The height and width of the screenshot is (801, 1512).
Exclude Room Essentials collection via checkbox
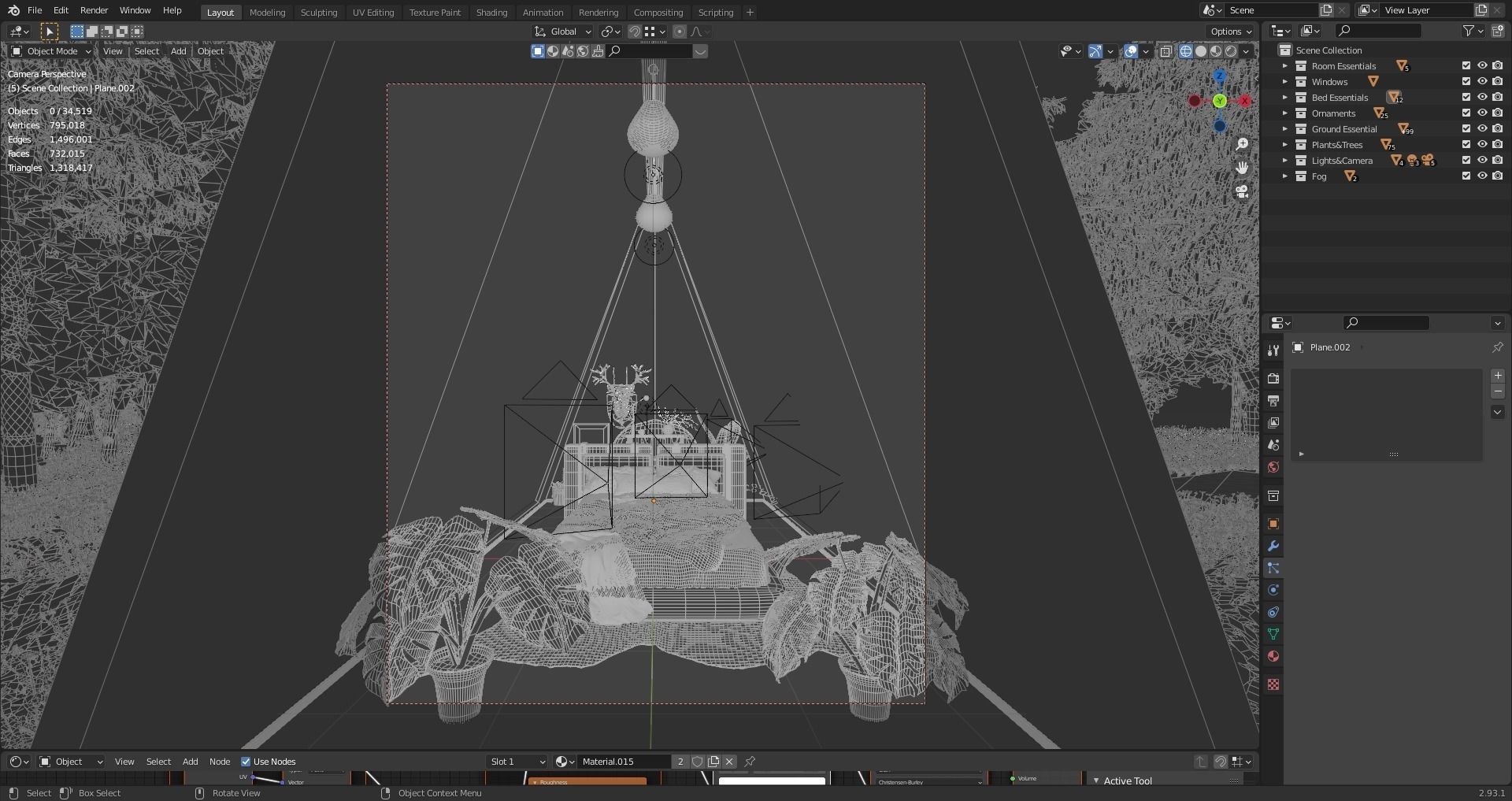point(1466,66)
